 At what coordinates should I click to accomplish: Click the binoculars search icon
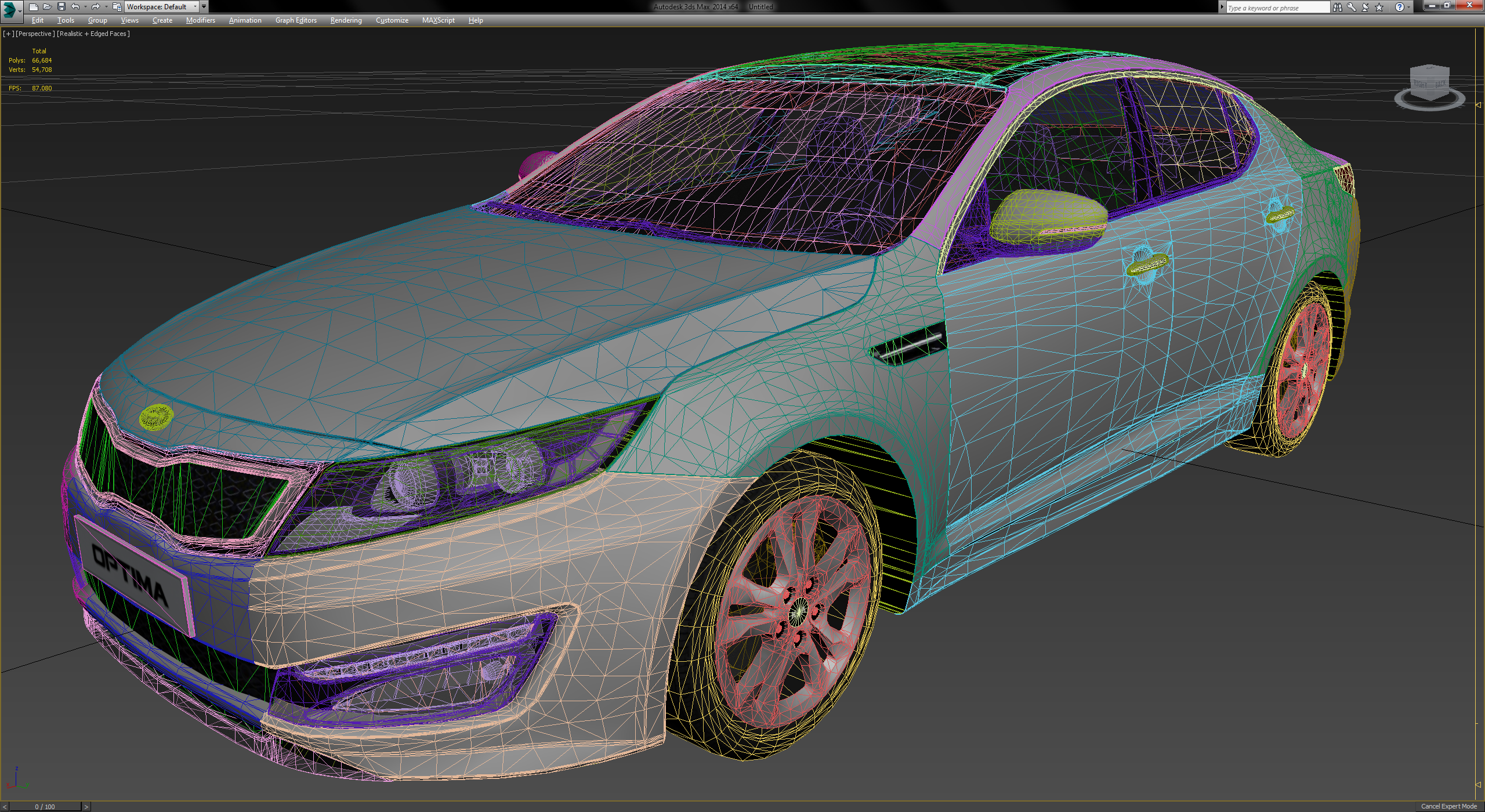point(1337,8)
